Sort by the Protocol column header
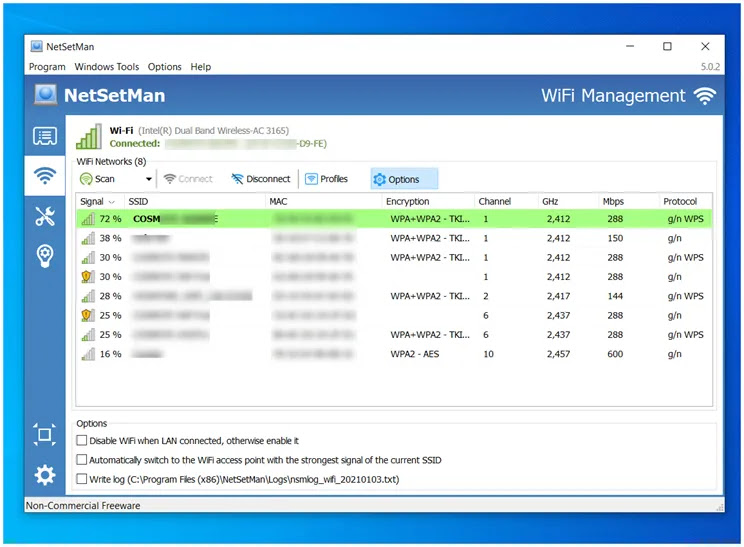744x547 pixels. click(x=686, y=201)
